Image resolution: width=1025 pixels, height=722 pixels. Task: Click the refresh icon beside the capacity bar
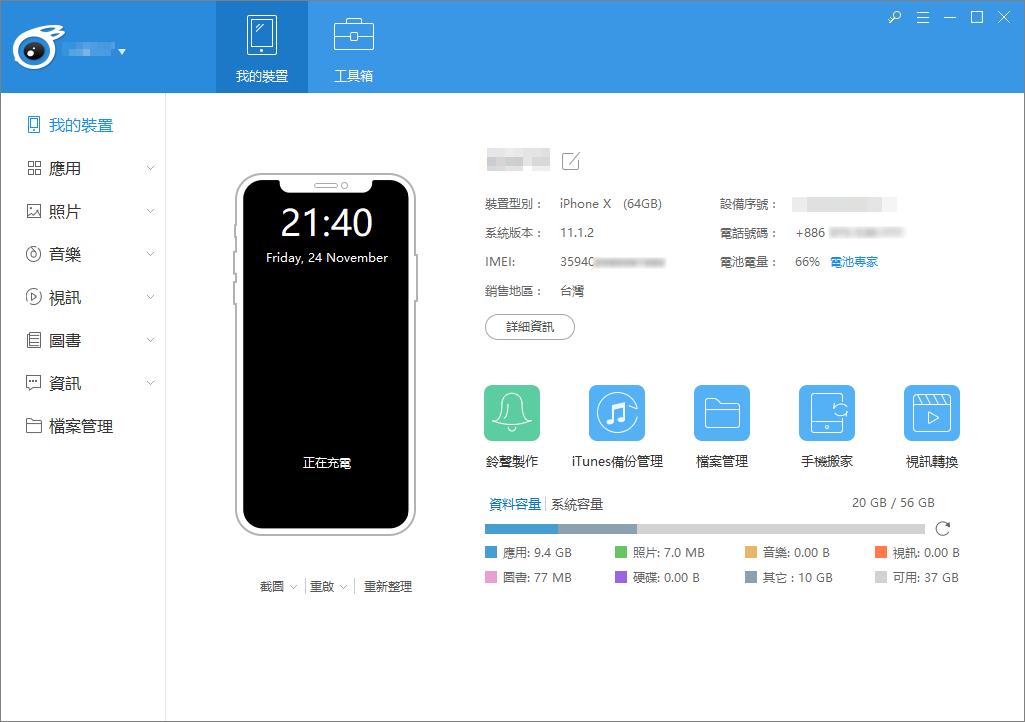[x=941, y=528]
